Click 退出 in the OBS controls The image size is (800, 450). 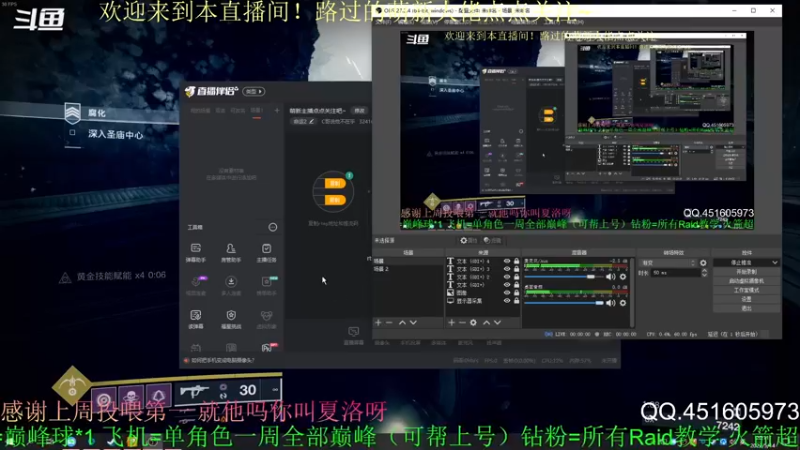coord(746,309)
